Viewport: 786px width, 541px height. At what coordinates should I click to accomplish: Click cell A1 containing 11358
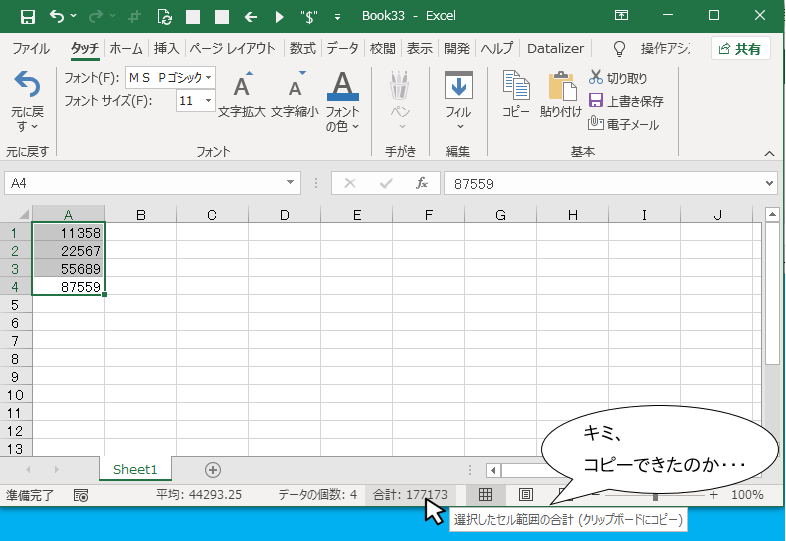coord(69,233)
